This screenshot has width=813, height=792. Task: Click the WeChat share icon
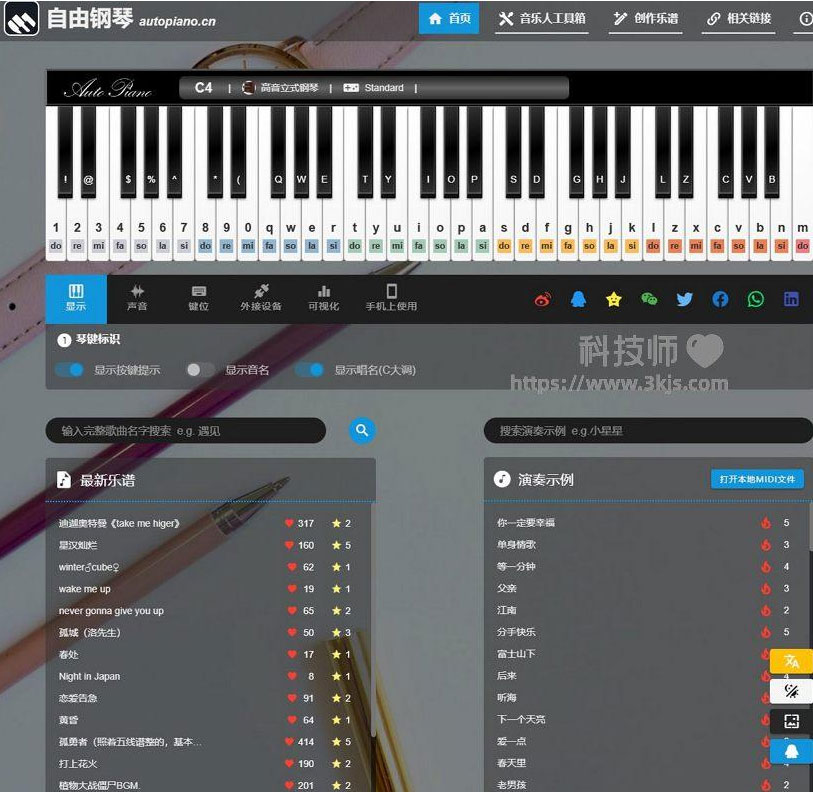pyautogui.click(x=649, y=299)
